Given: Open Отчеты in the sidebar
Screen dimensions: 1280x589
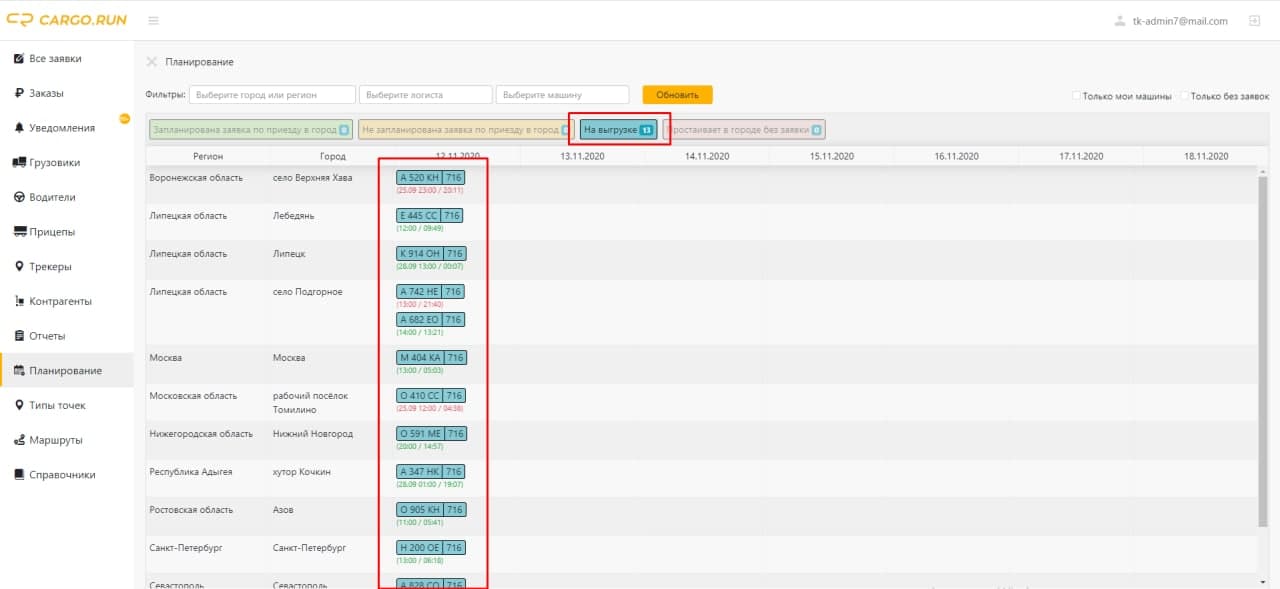Looking at the screenshot, I should click(x=48, y=336).
